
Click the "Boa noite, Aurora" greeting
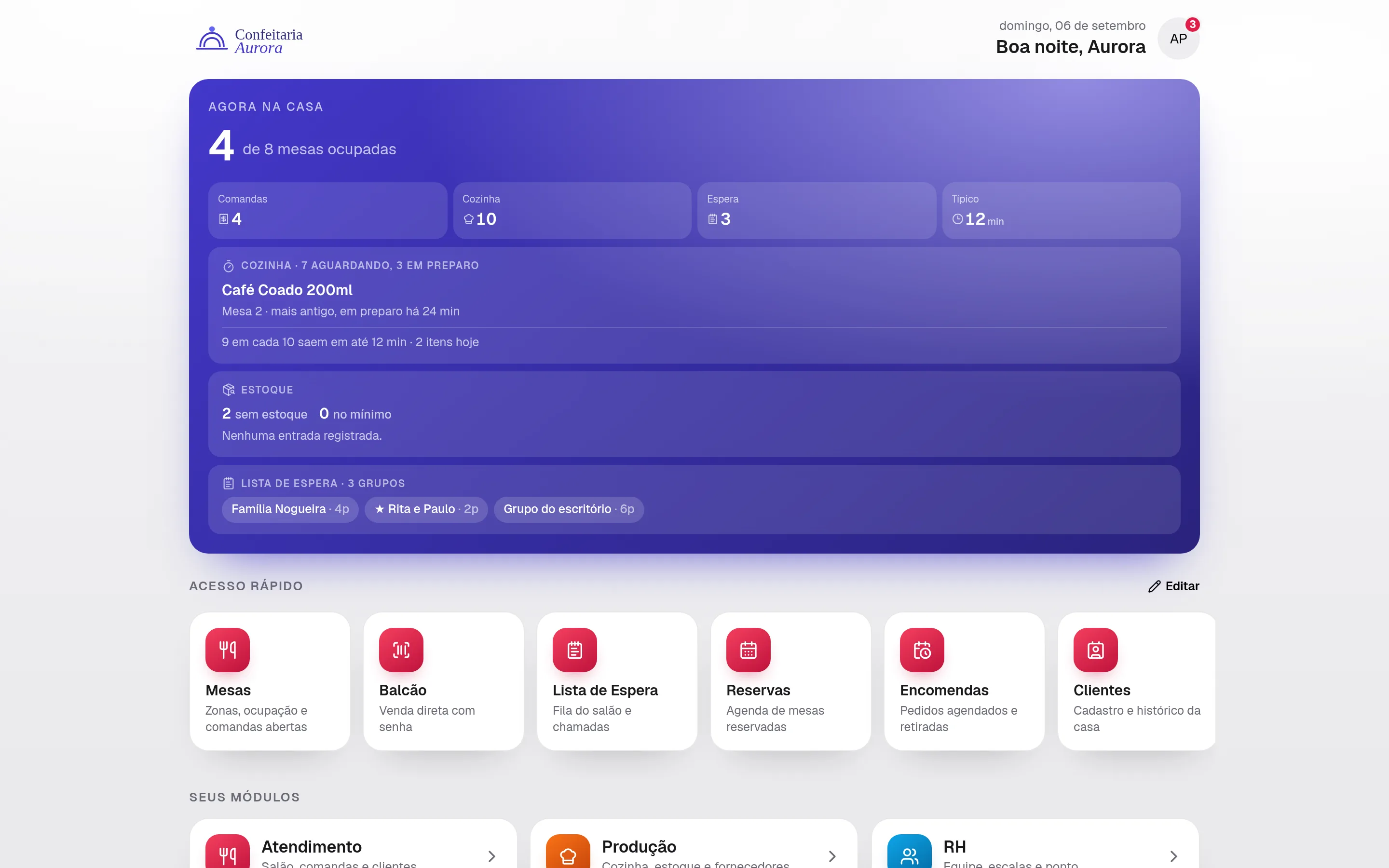1071,46
